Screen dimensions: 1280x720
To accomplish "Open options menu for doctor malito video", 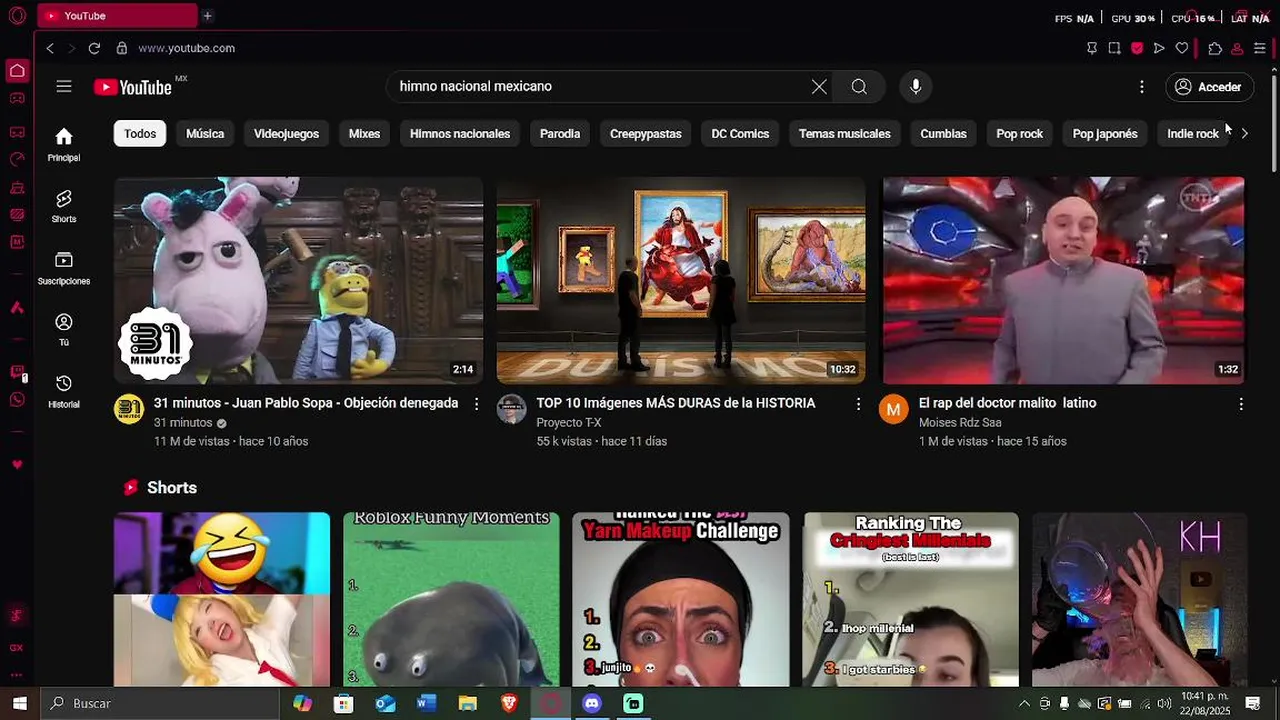I will point(1241,404).
